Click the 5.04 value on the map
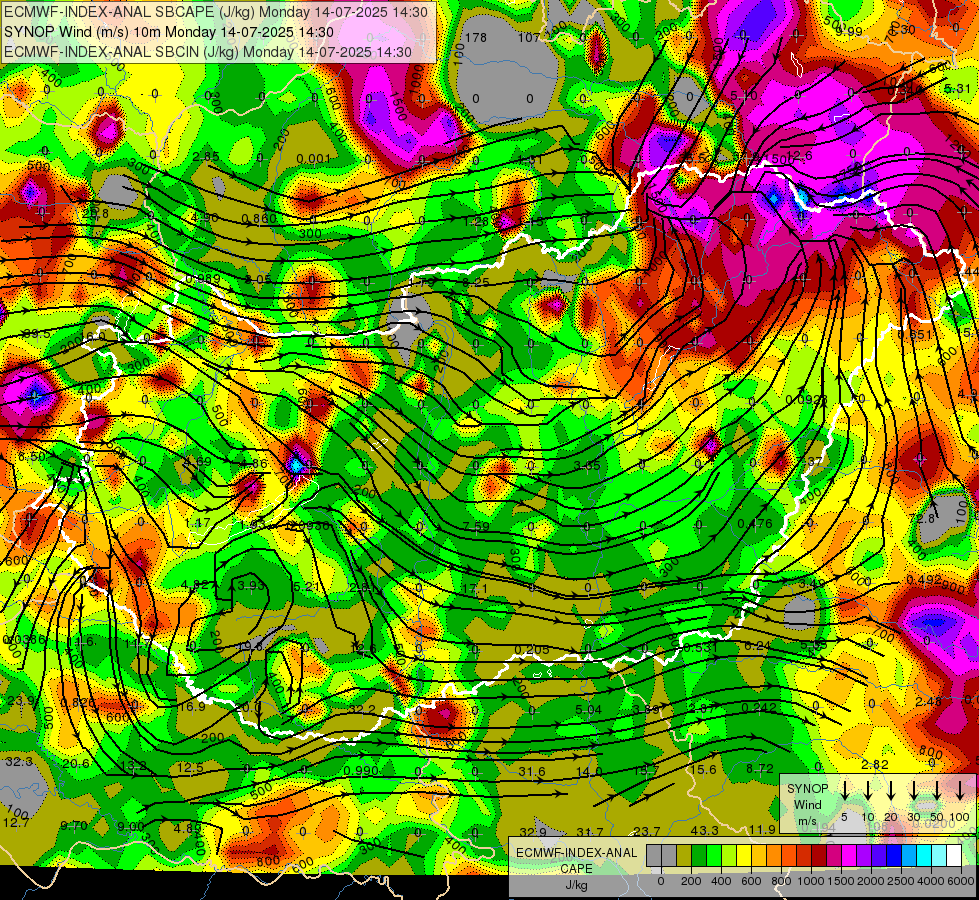The image size is (979, 900). point(588,710)
